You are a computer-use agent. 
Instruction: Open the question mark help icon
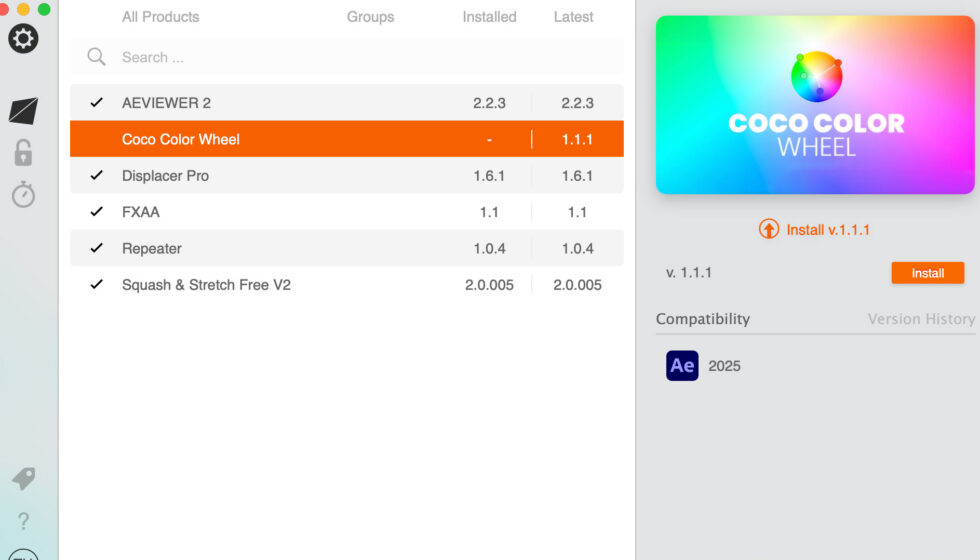coord(23,521)
